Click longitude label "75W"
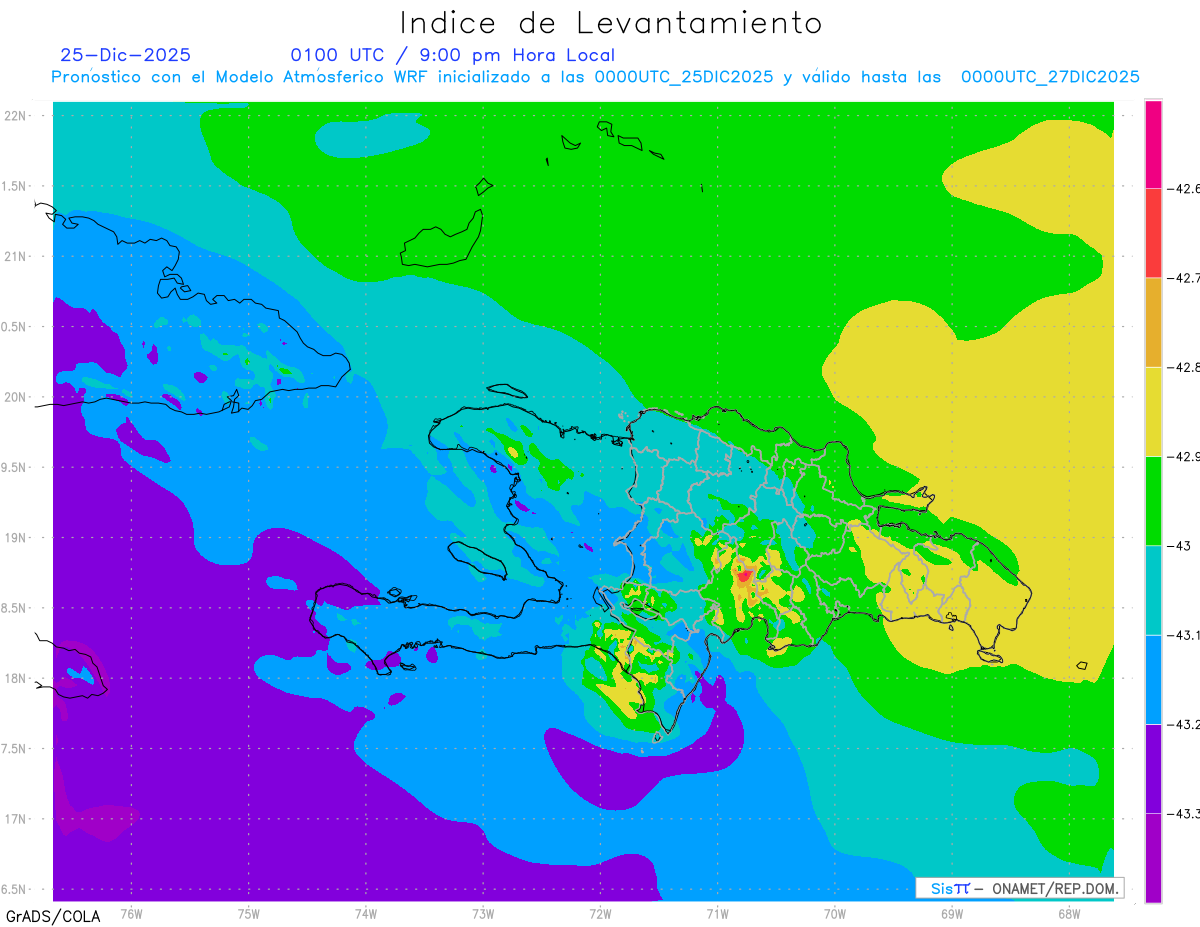The image size is (1200, 927). pos(249,913)
